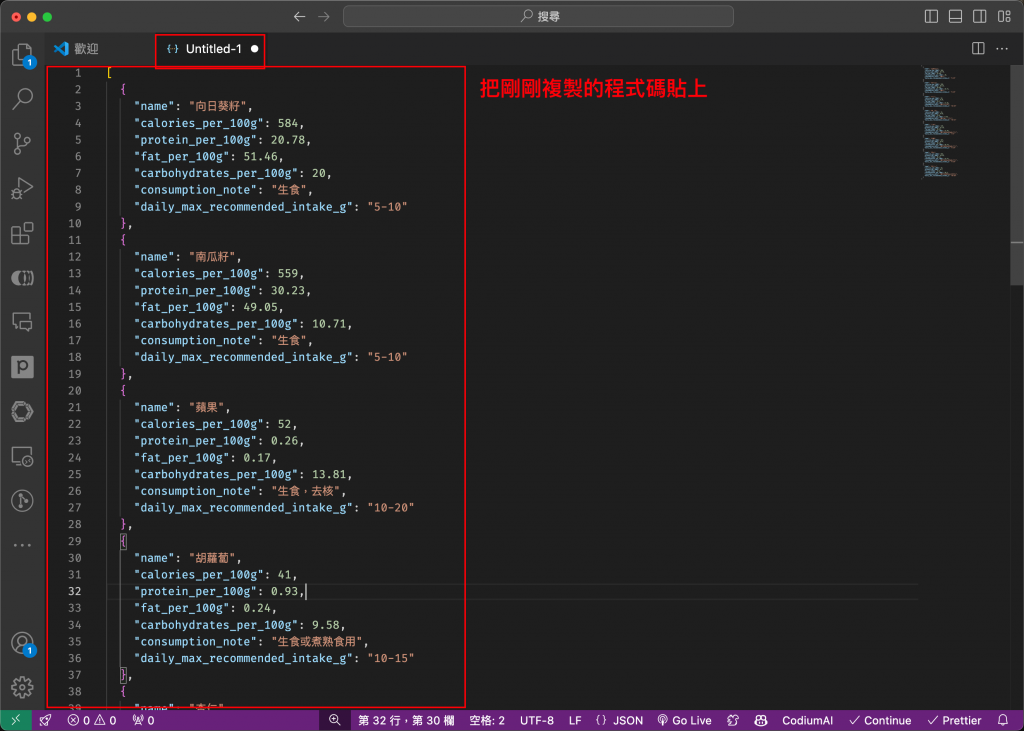Click the "name": "胡蘿蔔" line
Image resolution: width=1024 pixels, height=731 pixels.
coord(188,558)
